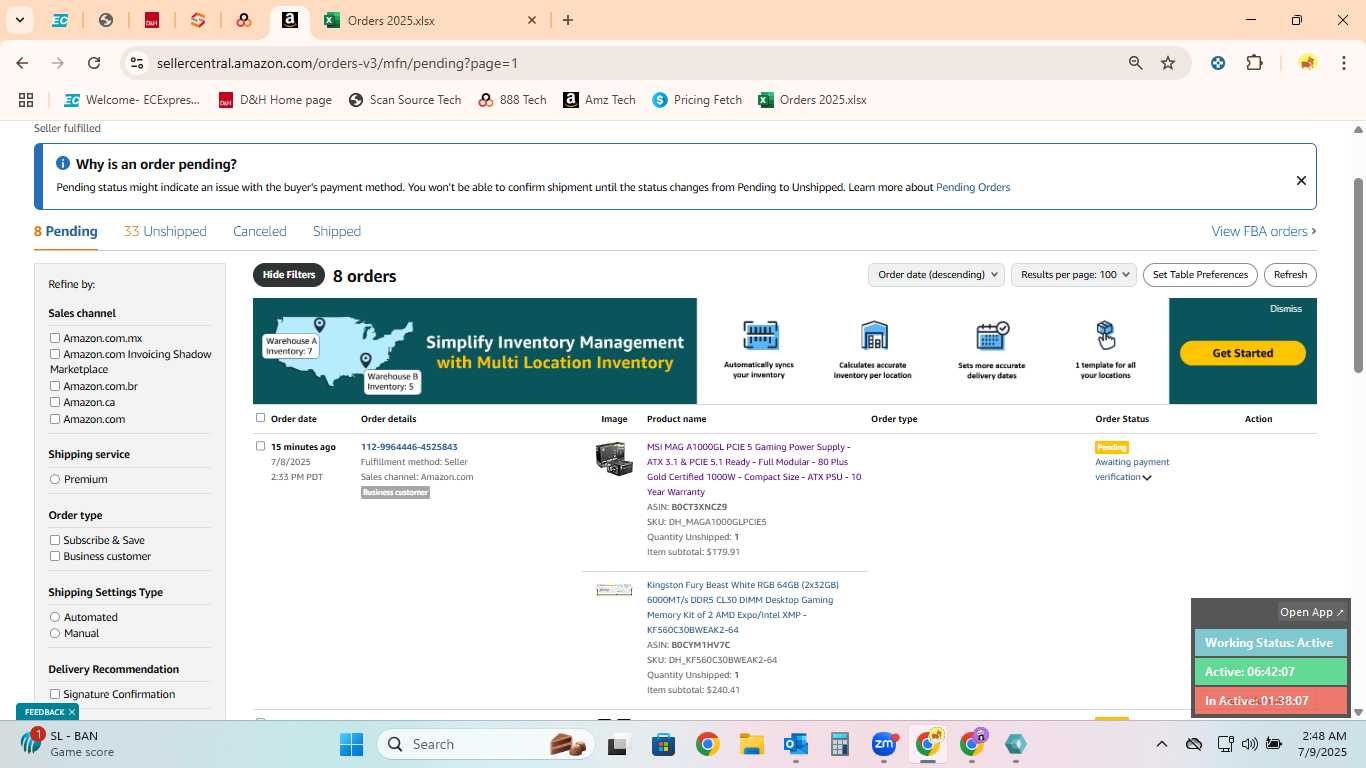Check the Business customer order type

55,556
